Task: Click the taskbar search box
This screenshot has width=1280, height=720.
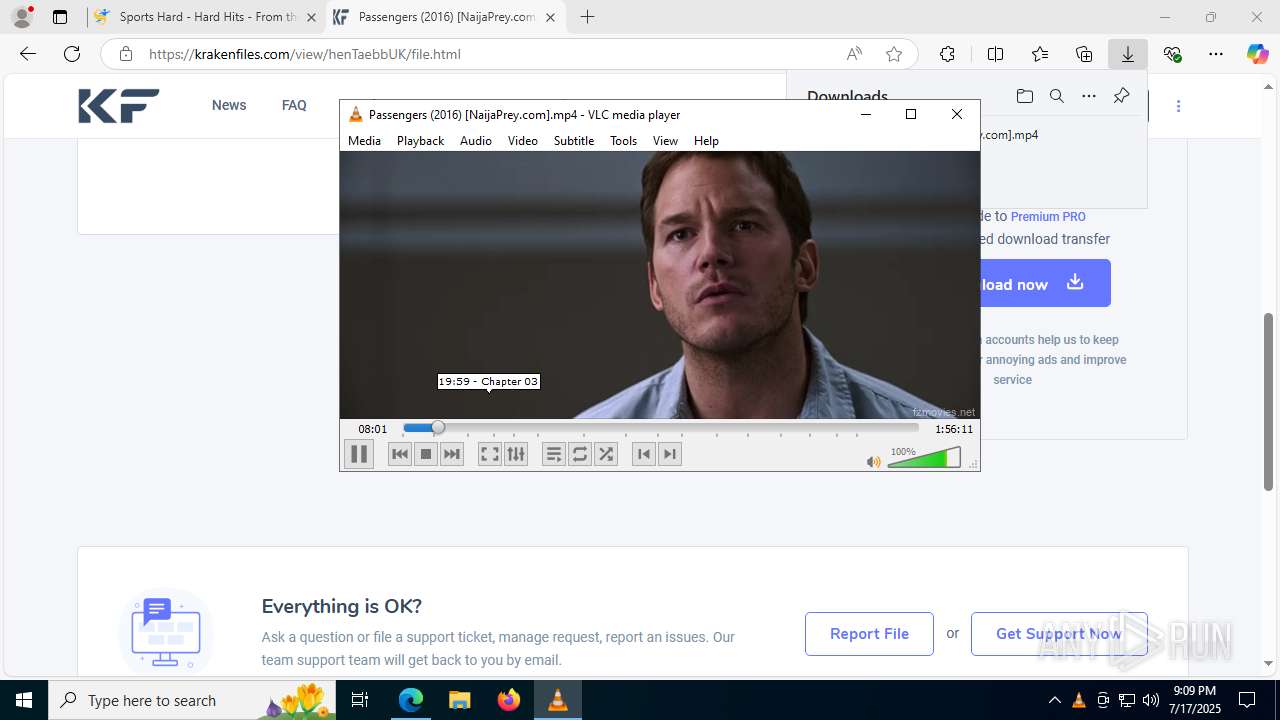Action: pyautogui.click(x=193, y=700)
